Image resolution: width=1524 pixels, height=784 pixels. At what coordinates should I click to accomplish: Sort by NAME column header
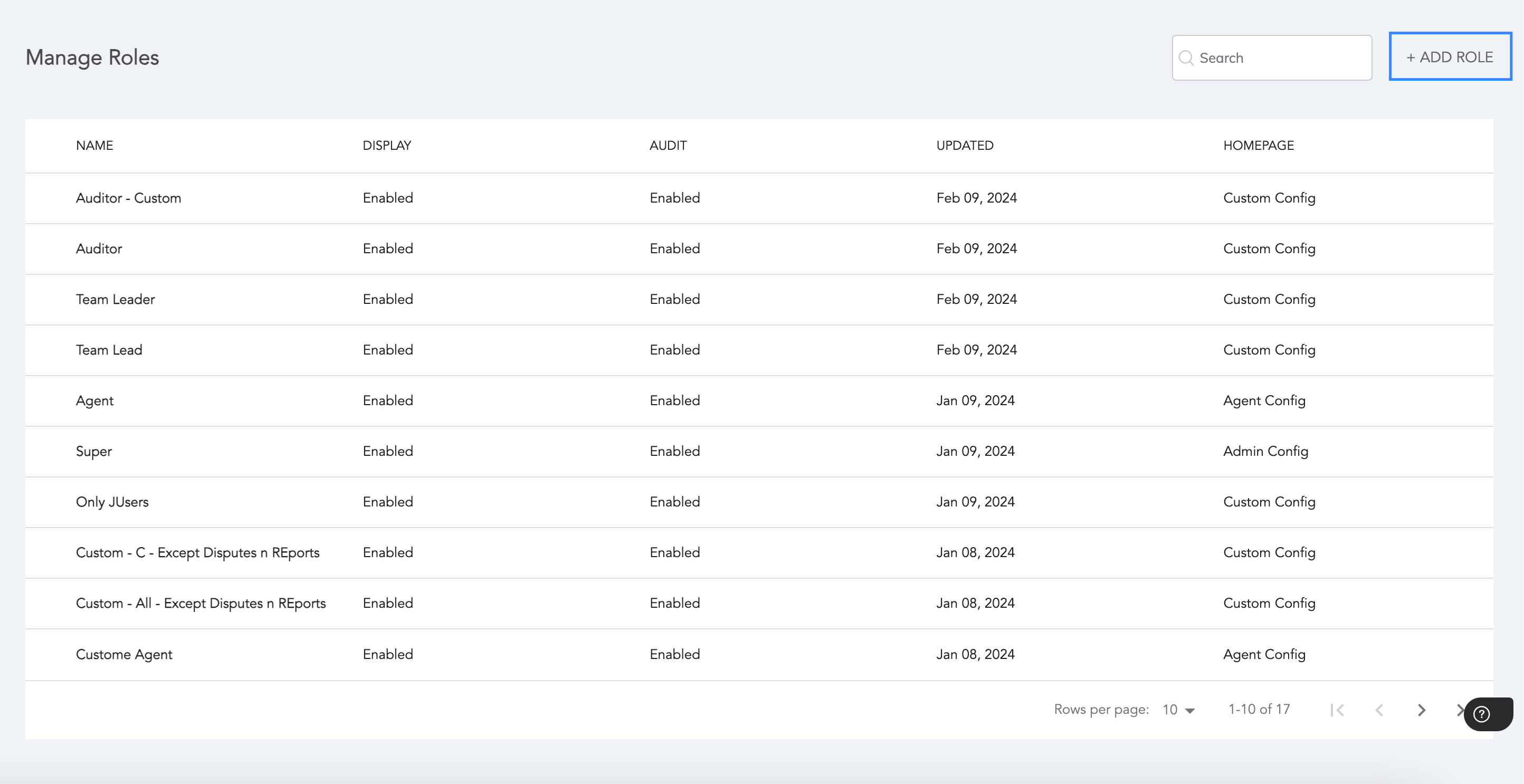tap(94, 146)
